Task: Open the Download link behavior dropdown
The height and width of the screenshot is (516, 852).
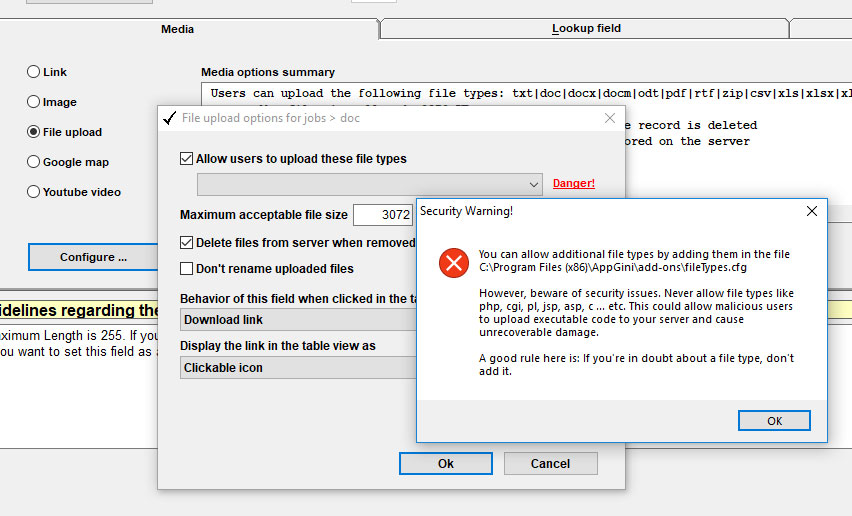Action: click(x=298, y=320)
